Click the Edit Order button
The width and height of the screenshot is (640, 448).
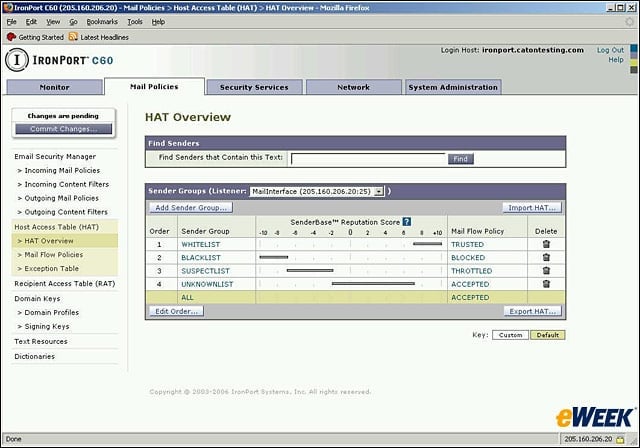click(x=176, y=311)
